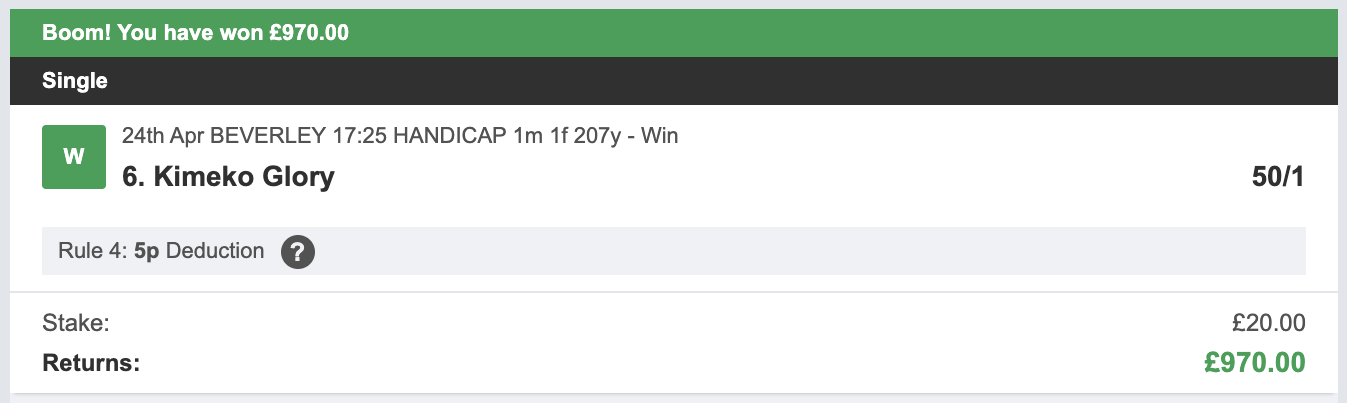
Task: Click the Rule 4 5p Deduction bar
Action: [x=674, y=251]
